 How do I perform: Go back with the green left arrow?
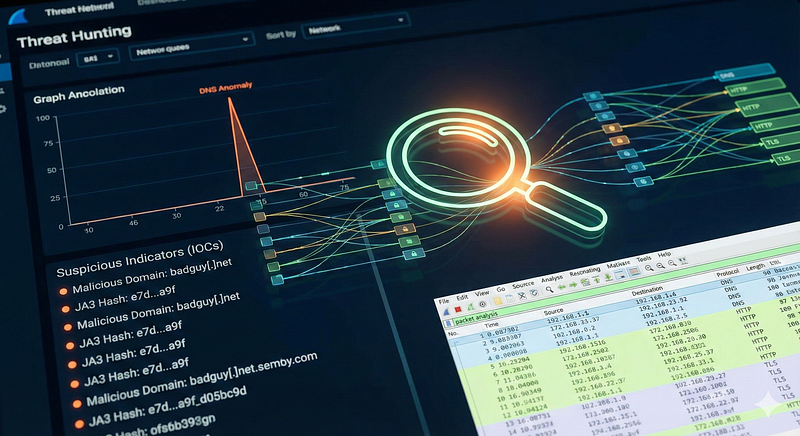point(562,287)
